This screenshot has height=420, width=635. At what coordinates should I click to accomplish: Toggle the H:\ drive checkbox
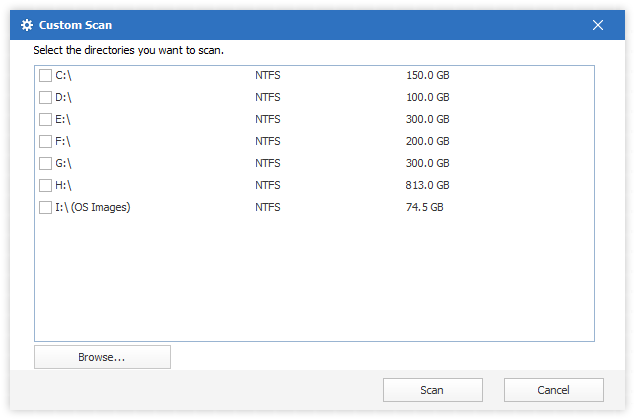coord(45,185)
